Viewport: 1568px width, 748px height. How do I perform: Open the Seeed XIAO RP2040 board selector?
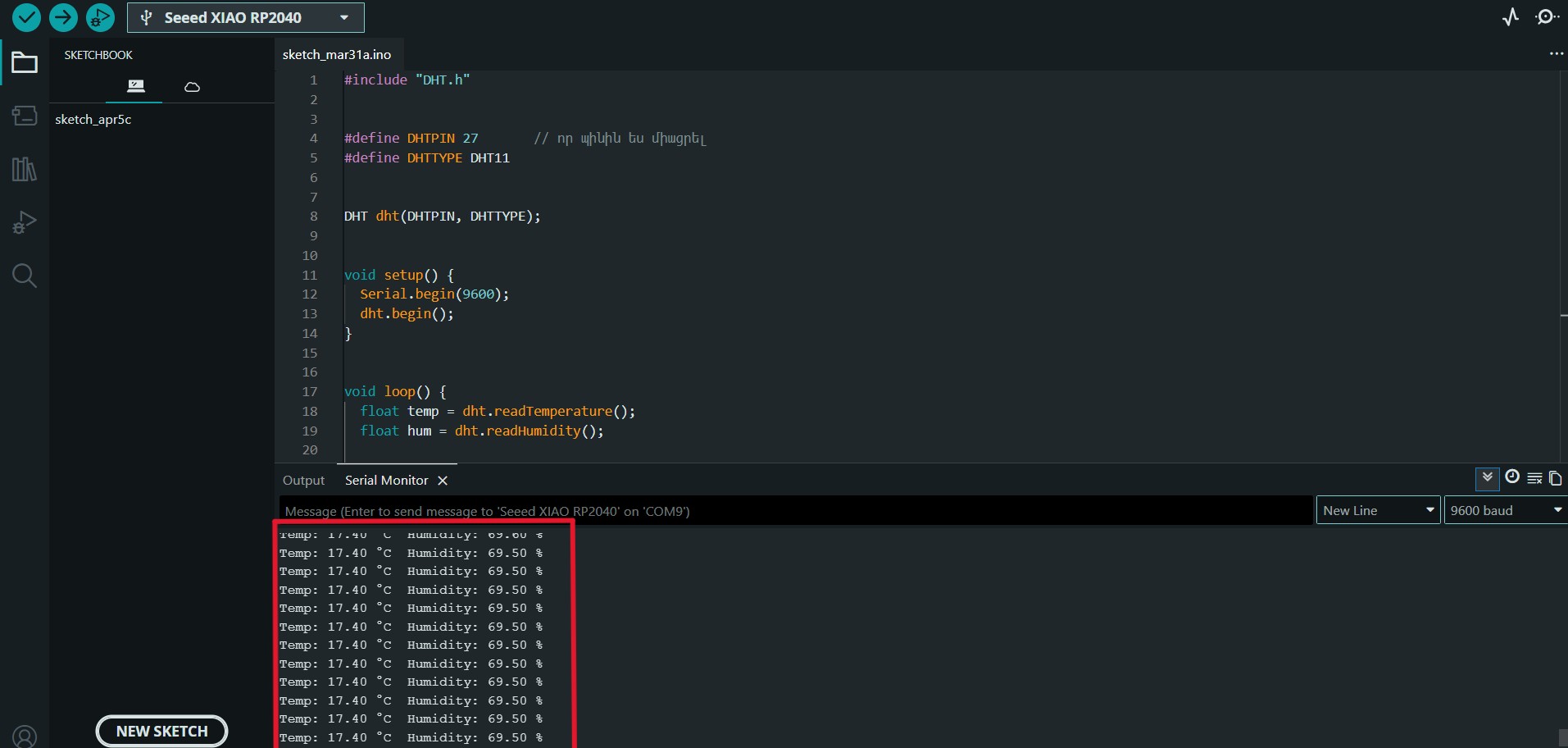[x=245, y=18]
